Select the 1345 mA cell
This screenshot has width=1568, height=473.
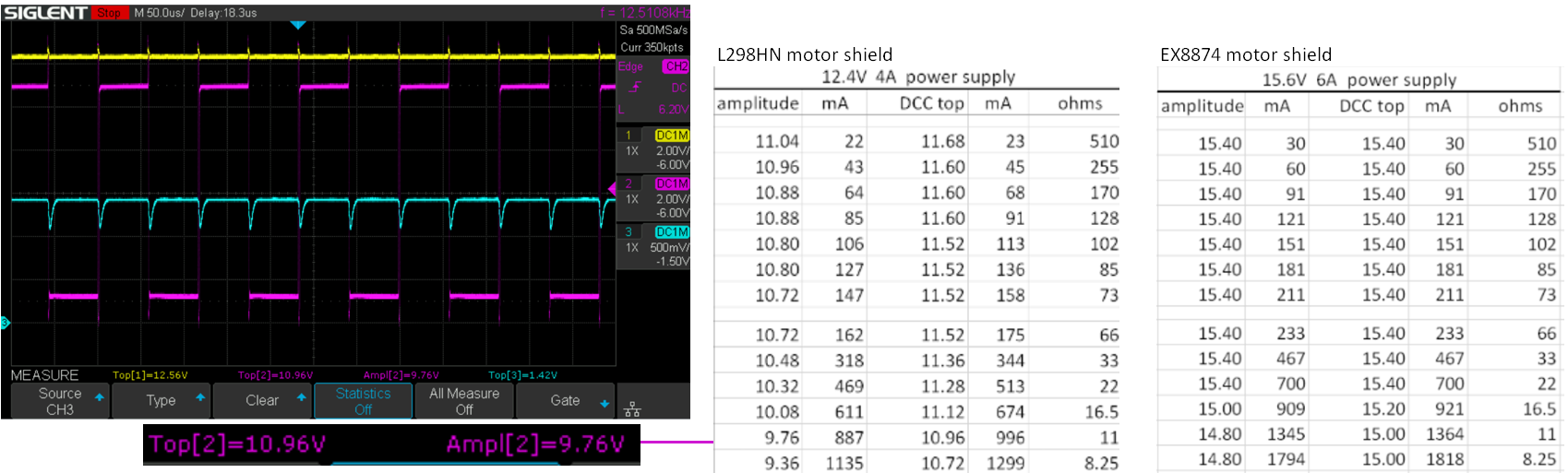(1286, 434)
